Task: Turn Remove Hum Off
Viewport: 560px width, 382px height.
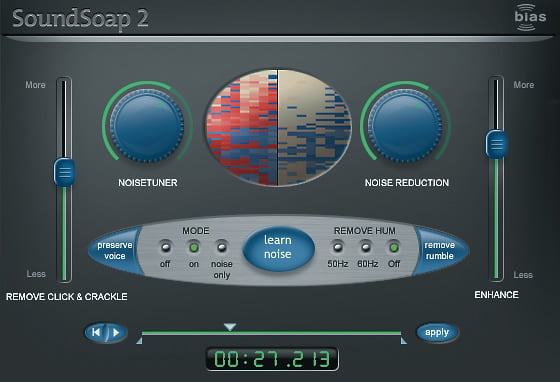Action: click(394, 247)
